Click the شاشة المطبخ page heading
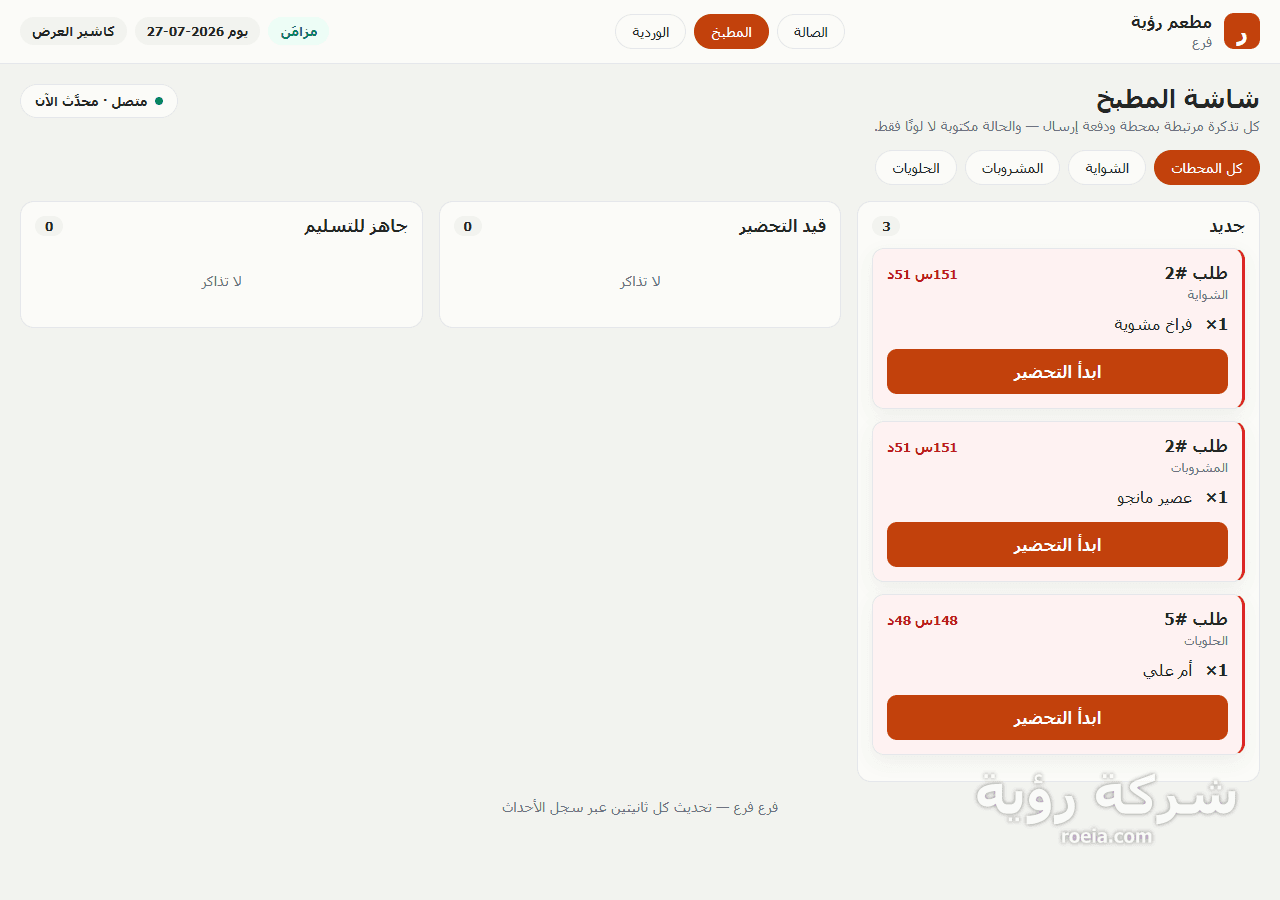 click(1178, 99)
